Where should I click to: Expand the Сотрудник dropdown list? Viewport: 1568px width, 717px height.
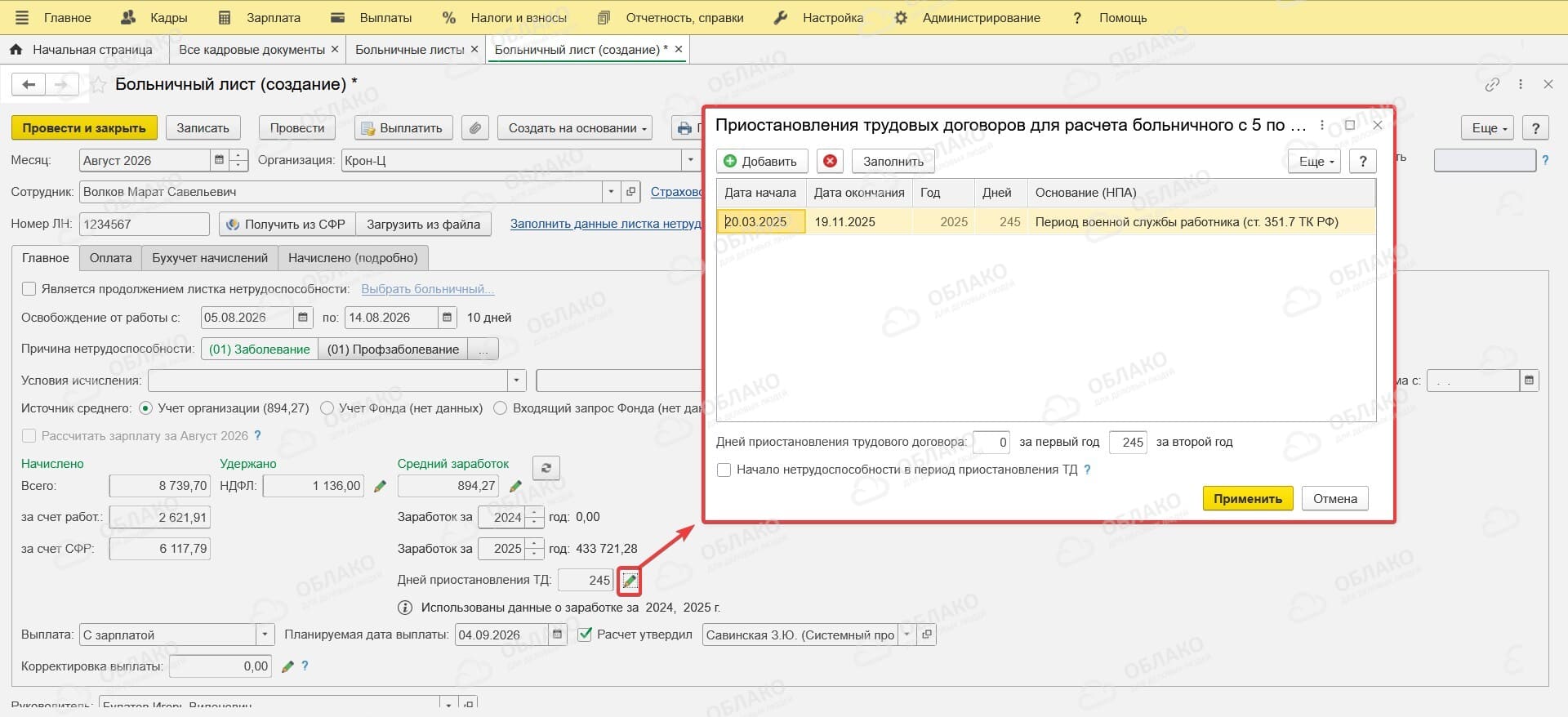click(611, 192)
